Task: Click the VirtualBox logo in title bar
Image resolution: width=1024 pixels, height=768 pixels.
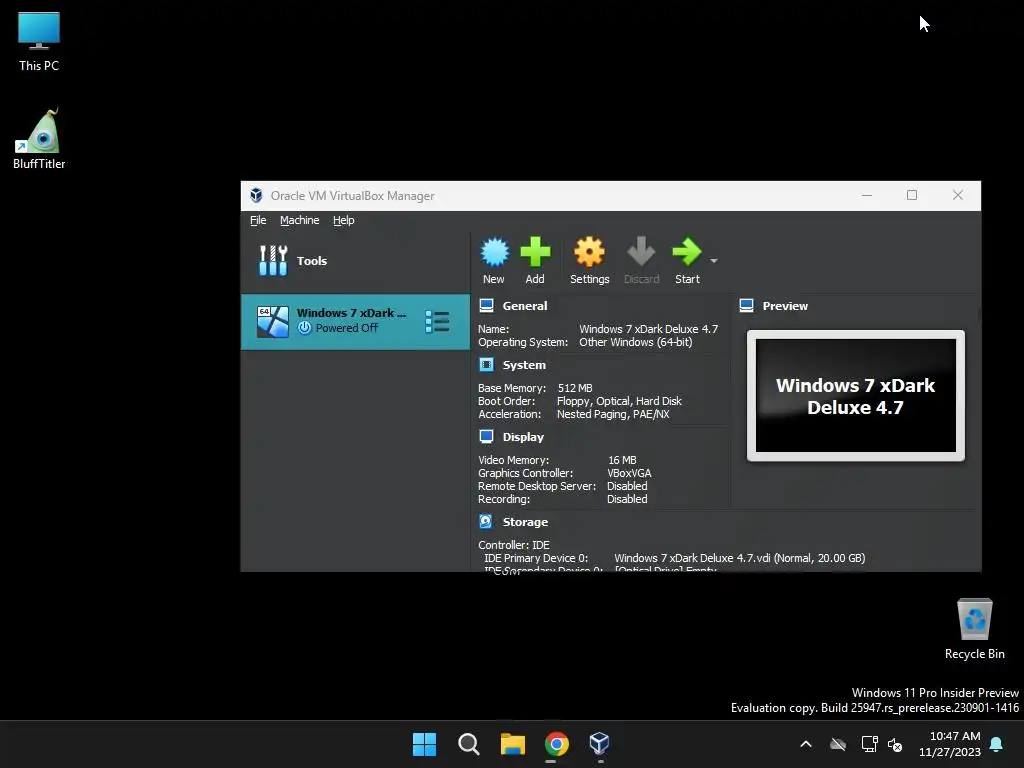Action: coord(256,195)
